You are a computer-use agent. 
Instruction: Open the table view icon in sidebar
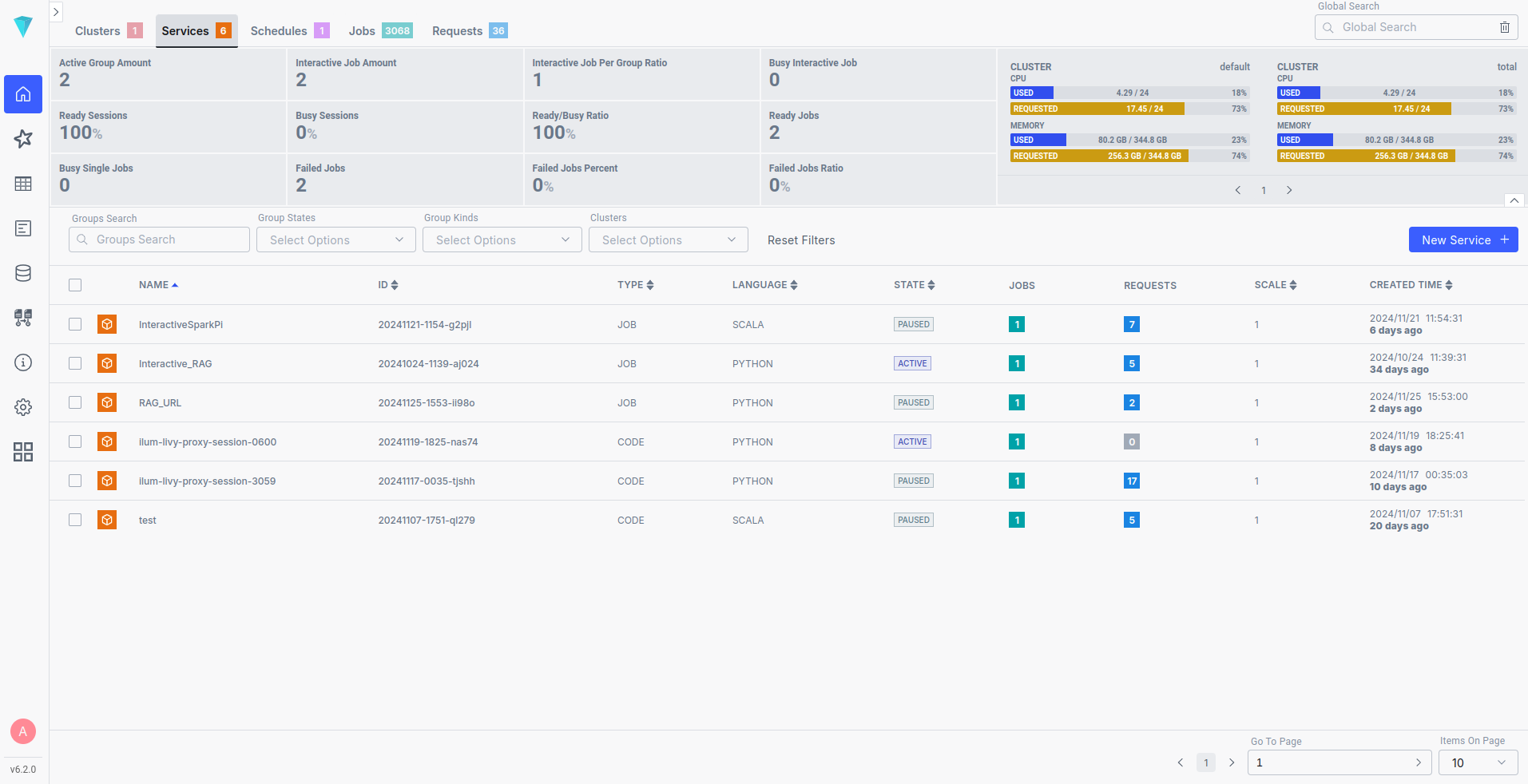(23, 184)
